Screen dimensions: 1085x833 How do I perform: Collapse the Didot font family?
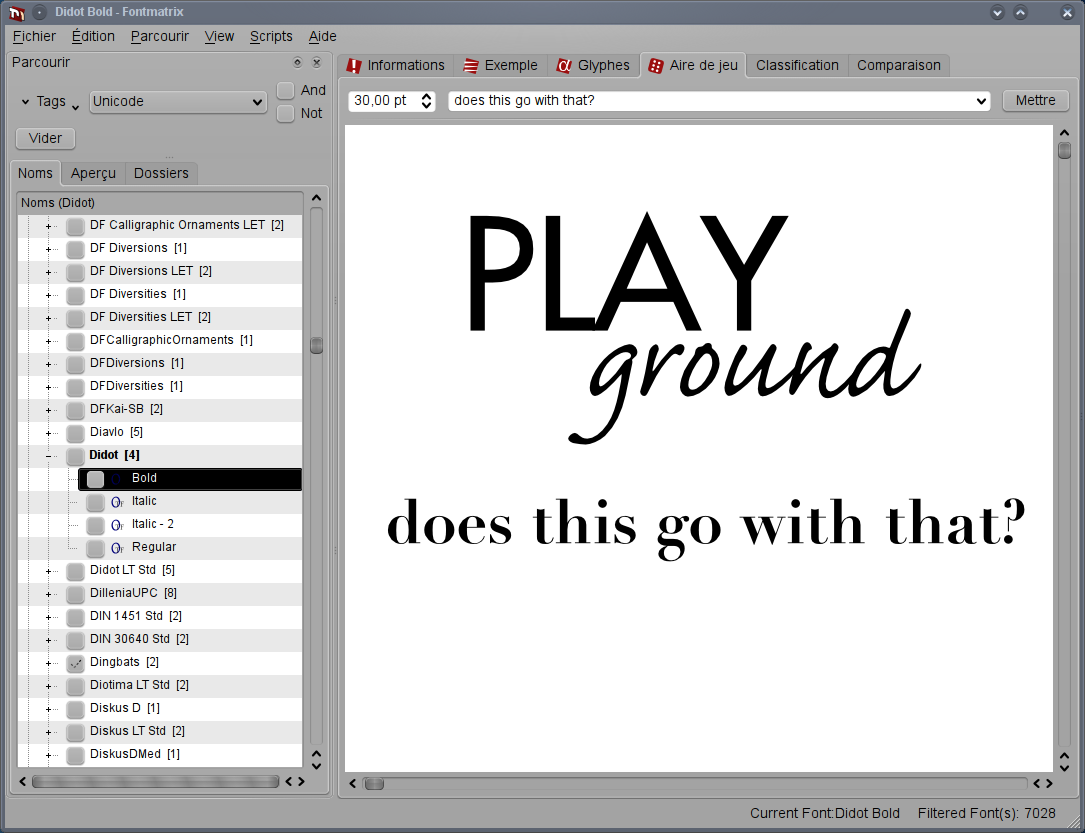[48, 456]
